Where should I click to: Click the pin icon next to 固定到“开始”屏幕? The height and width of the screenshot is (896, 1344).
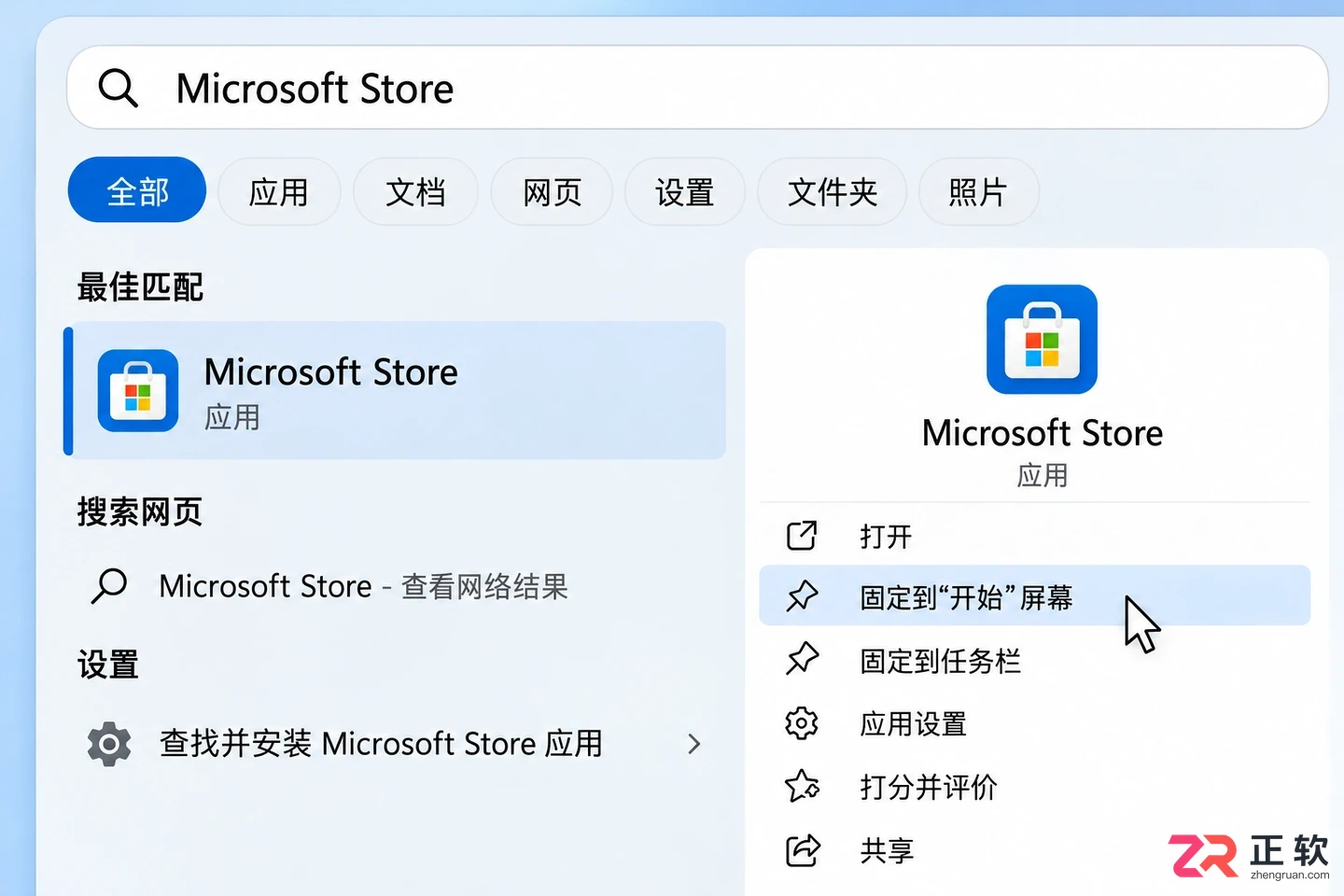pos(802,596)
